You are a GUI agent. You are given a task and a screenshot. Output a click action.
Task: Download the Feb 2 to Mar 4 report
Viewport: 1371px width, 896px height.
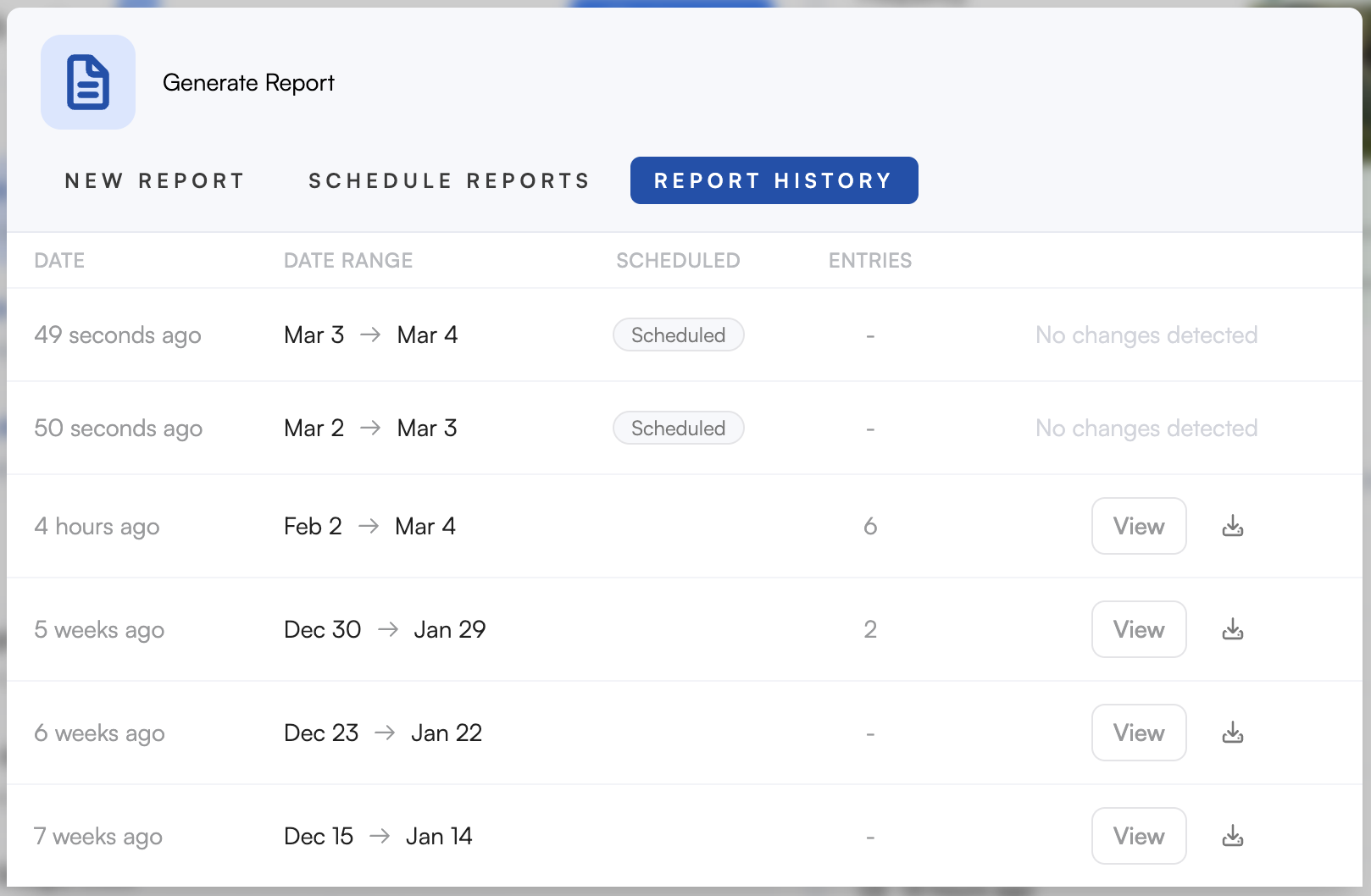1233,527
